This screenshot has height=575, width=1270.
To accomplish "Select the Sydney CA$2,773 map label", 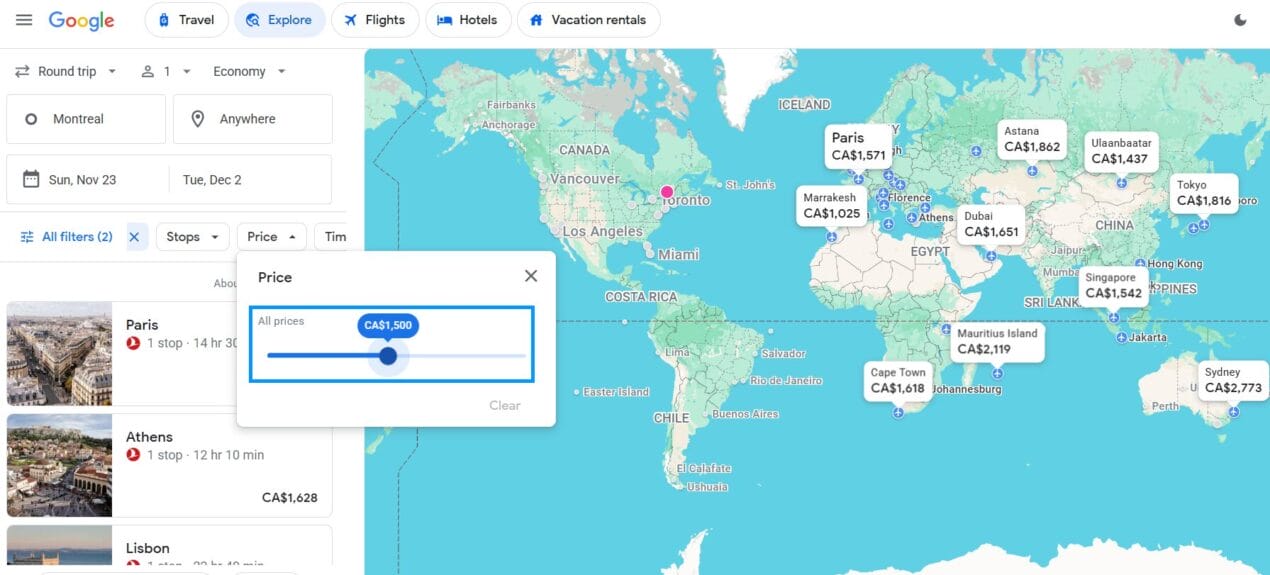I will 1233,380.
